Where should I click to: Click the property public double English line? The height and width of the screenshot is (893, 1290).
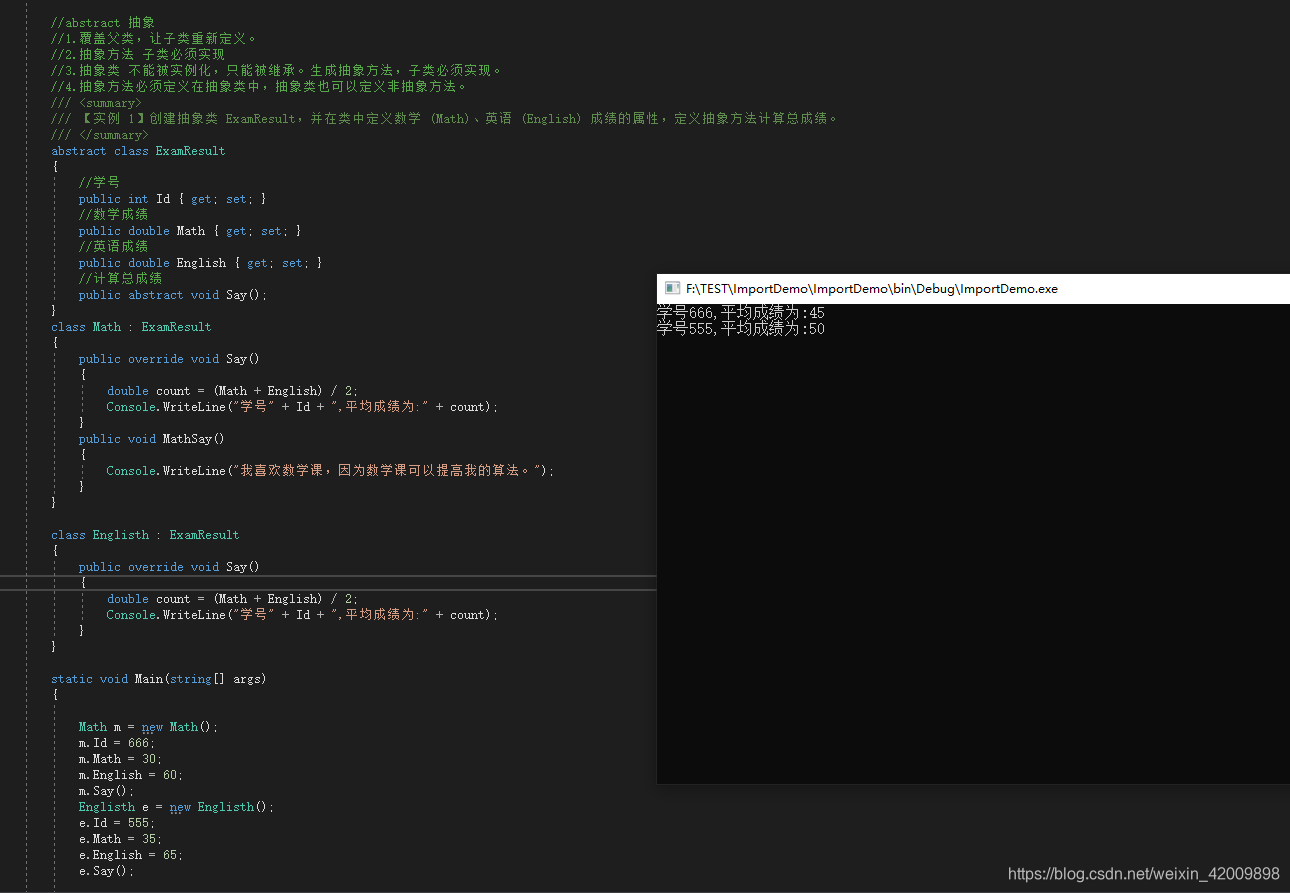point(201,262)
